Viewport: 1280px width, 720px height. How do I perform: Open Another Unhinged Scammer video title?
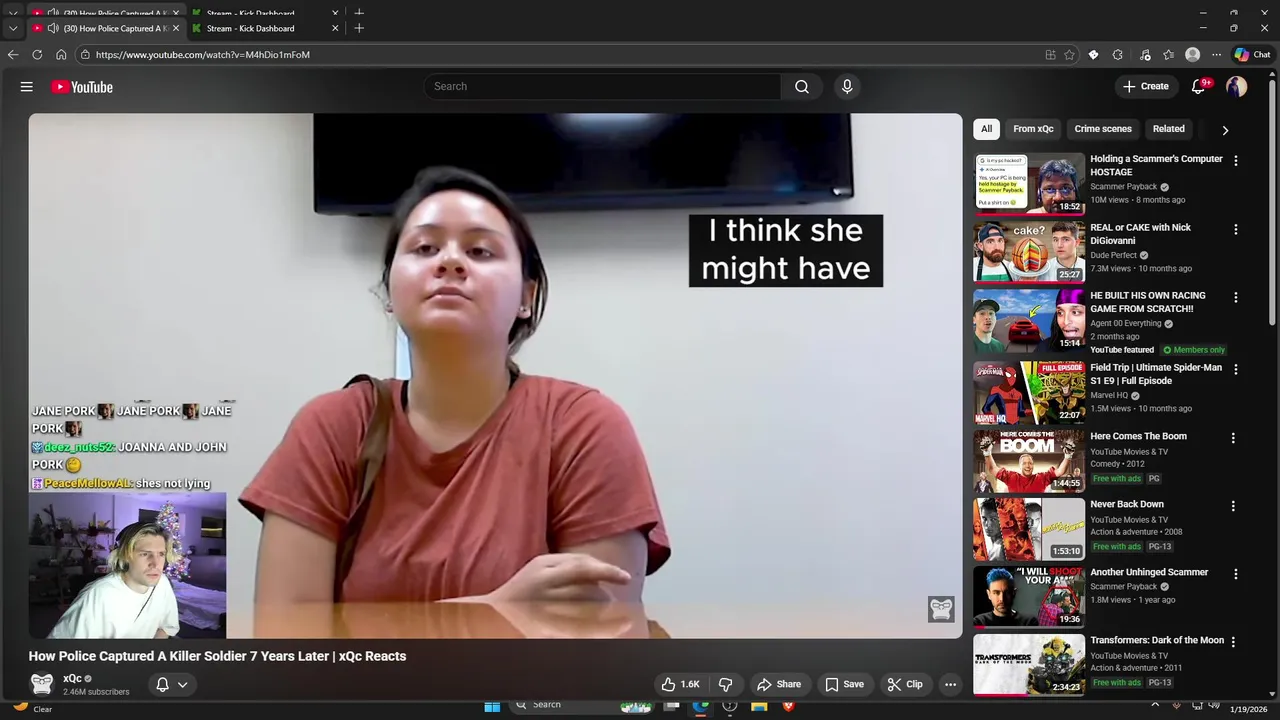[x=1149, y=572]
